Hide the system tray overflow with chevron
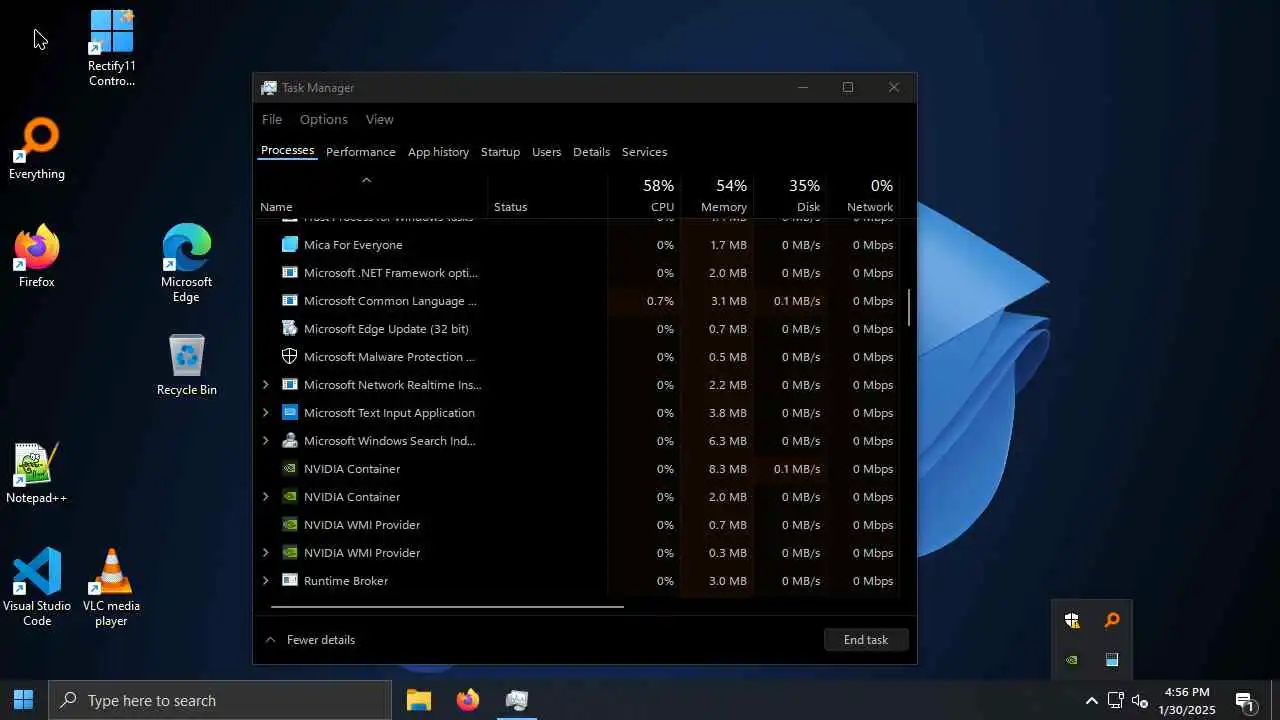Image resolution: width=1280 pixels, height=720 pixels. click(1091, 700)
